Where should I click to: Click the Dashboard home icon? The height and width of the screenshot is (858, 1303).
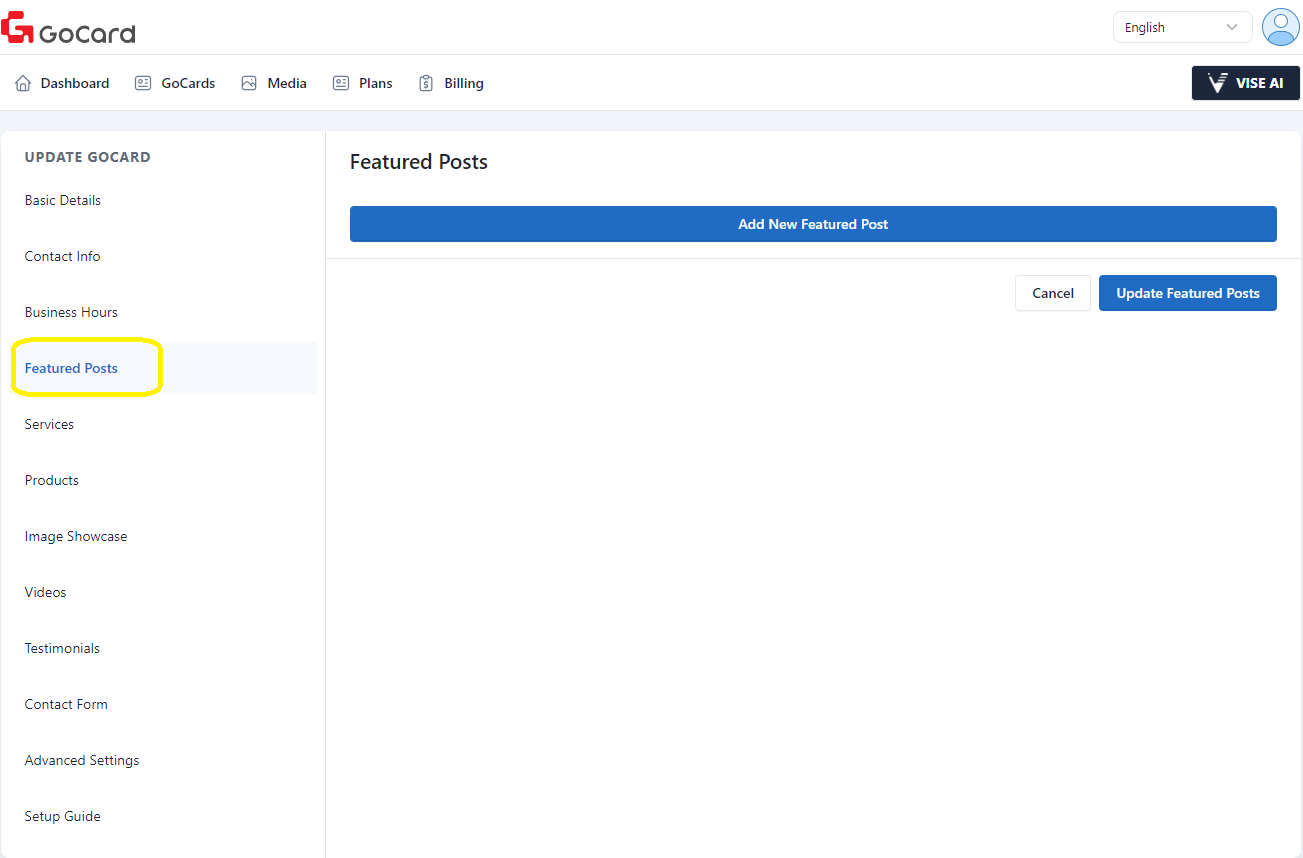(23, 83)
